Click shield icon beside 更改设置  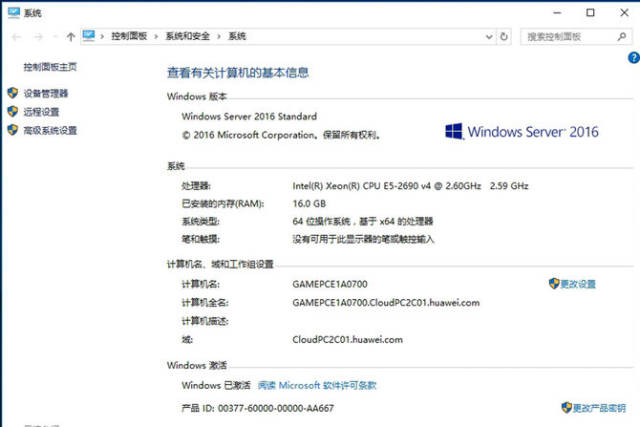click(554, 283)
